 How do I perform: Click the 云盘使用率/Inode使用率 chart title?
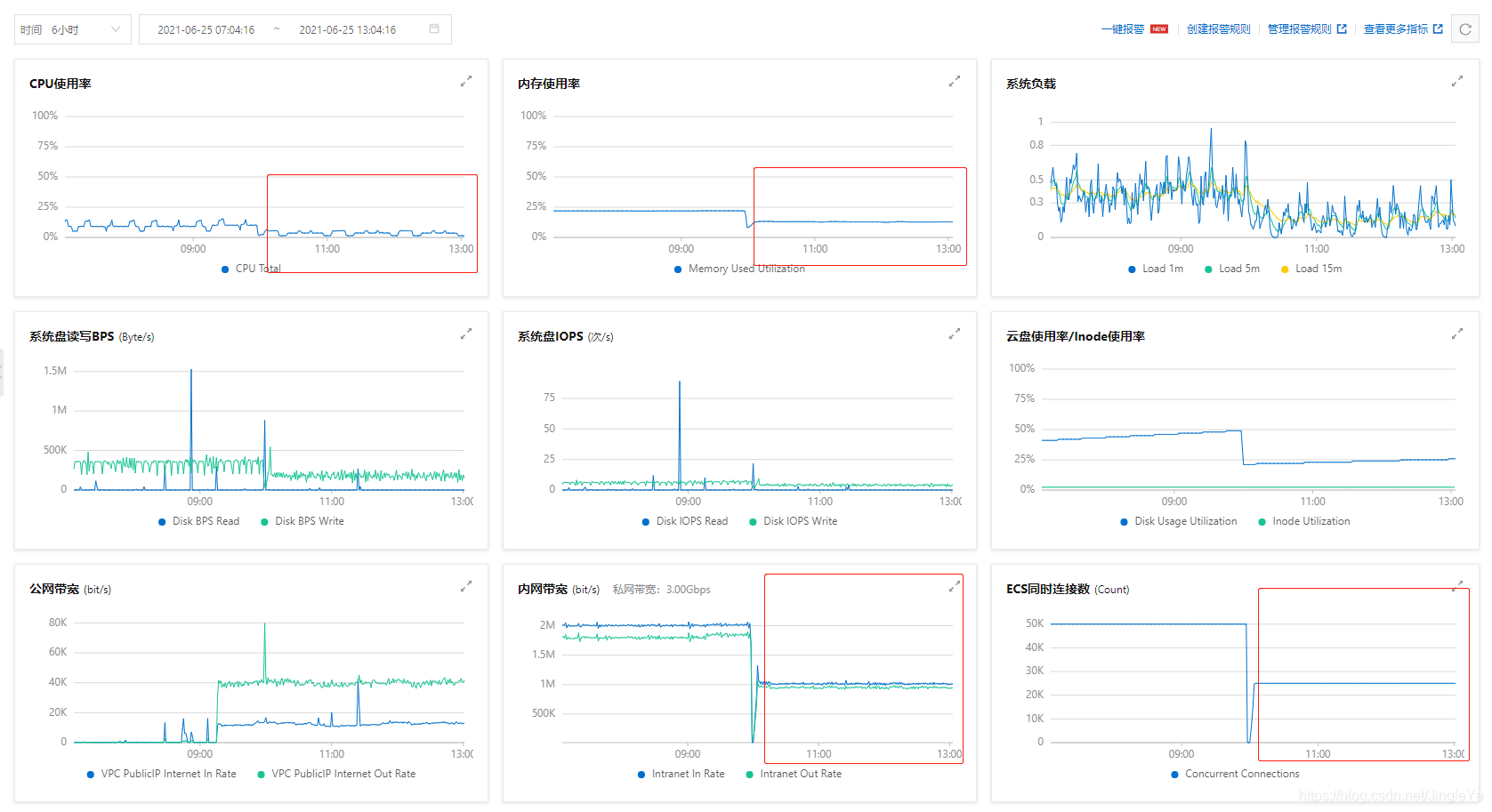[1076, 336]
